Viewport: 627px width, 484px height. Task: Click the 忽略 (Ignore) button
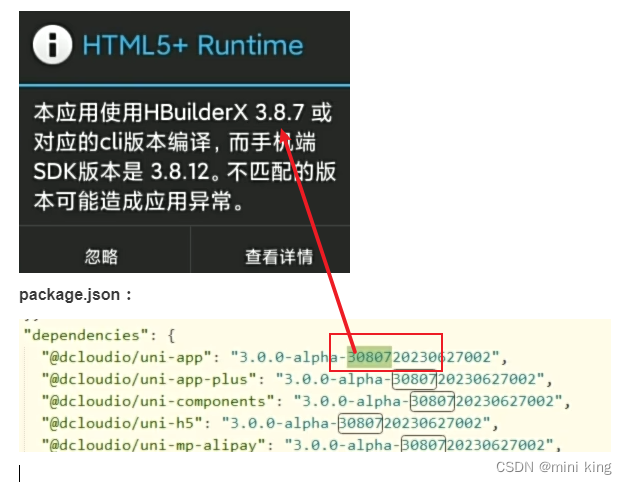[104, 250]
